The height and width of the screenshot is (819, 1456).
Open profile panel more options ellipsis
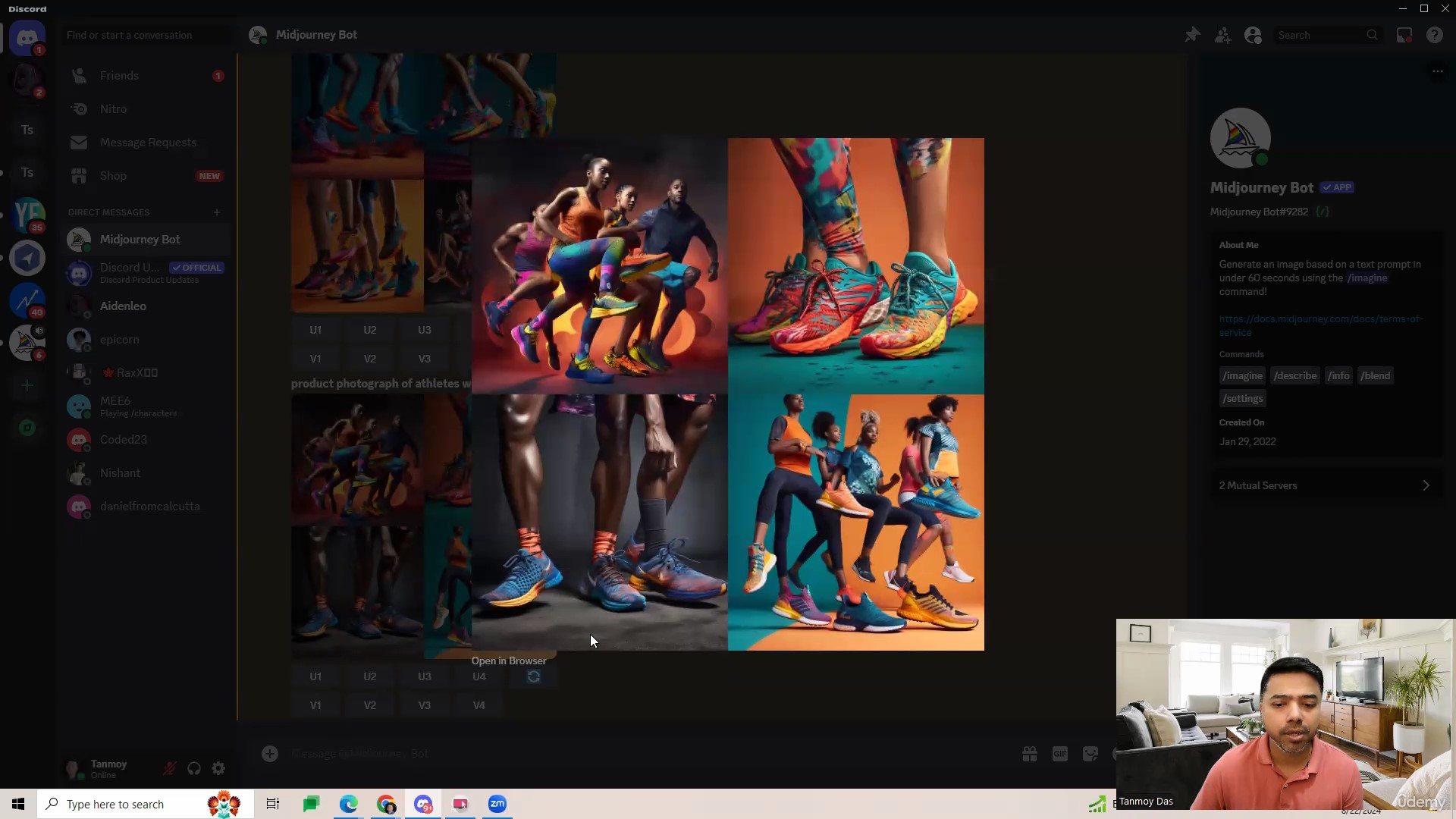pyautogui.click(x=1437, y=71)
